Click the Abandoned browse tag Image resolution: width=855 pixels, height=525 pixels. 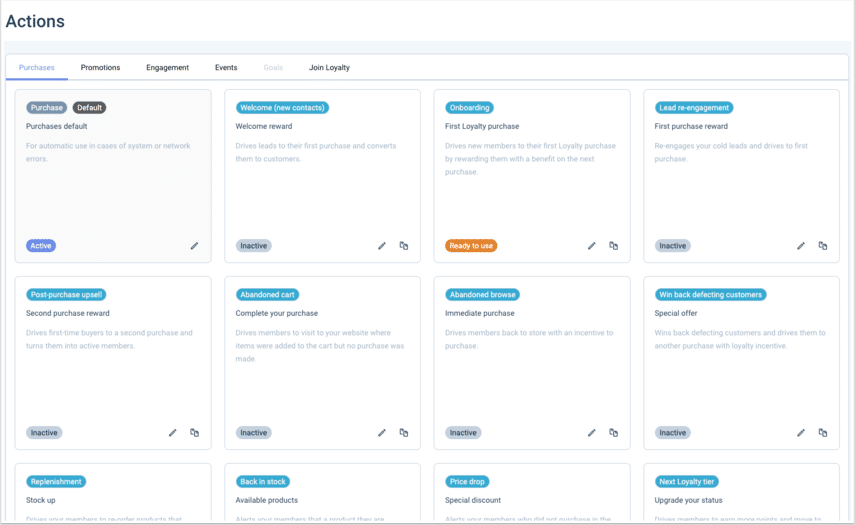482,295
